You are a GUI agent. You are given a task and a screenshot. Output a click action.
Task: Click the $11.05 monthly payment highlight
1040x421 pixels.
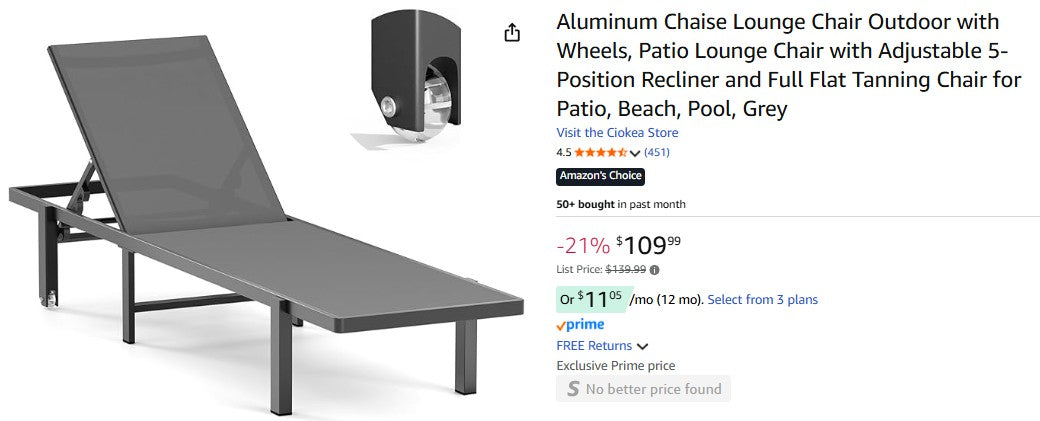tap(591, 299)
